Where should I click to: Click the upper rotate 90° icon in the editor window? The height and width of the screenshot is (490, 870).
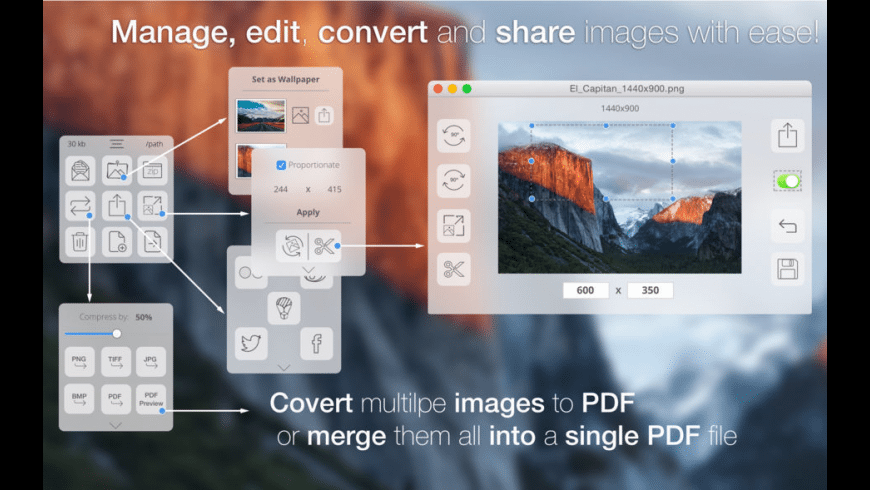click(453, 135)
